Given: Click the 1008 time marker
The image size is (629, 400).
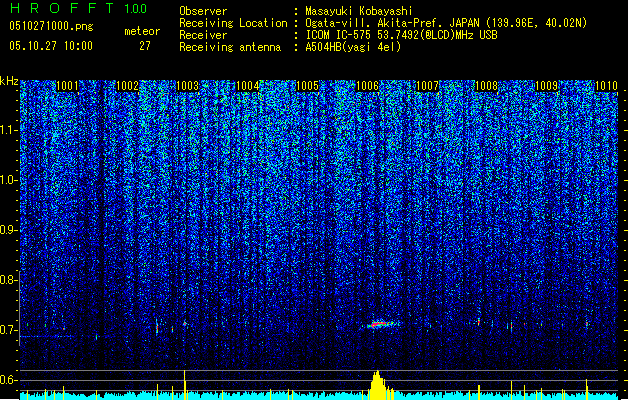Looking at the screenshot, I should point(487,86).
